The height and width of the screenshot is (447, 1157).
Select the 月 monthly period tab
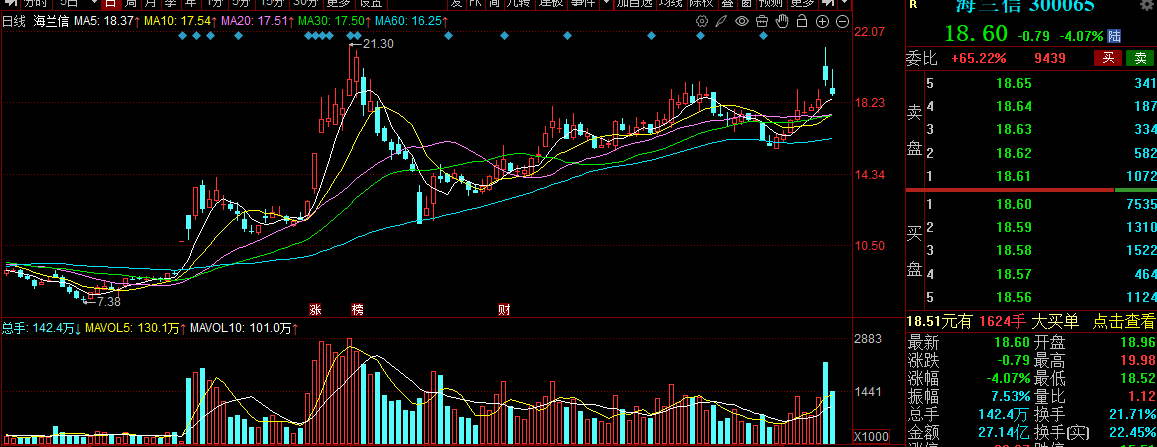coord(150,4)
